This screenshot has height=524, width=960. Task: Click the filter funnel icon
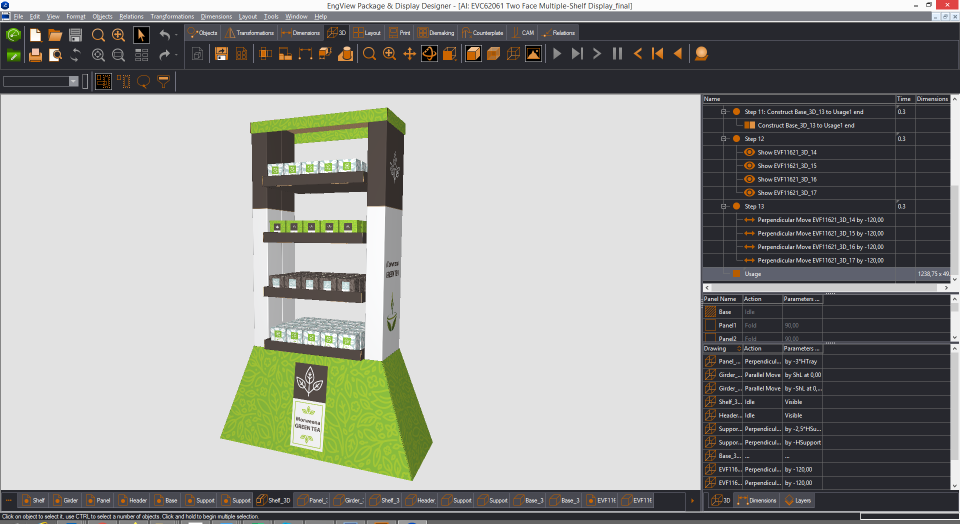point(164,81)
